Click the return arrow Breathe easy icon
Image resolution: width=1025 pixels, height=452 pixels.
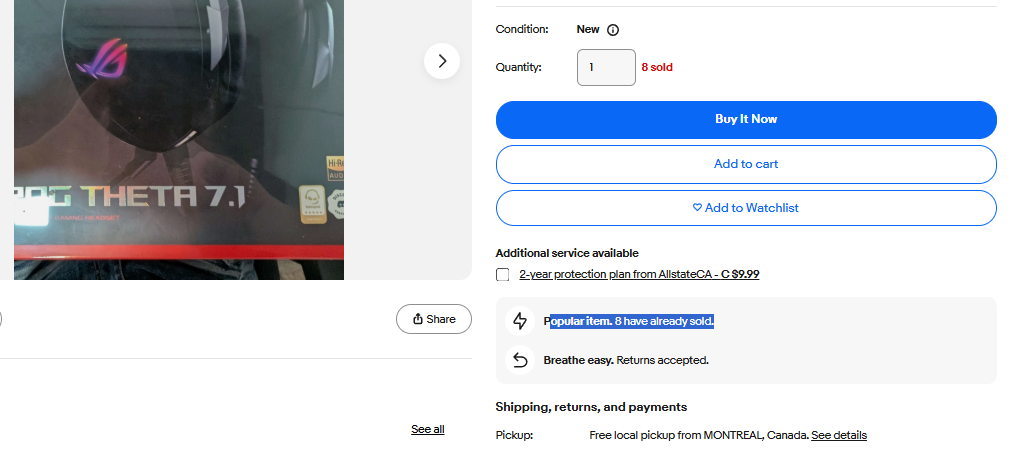[520, 360]
